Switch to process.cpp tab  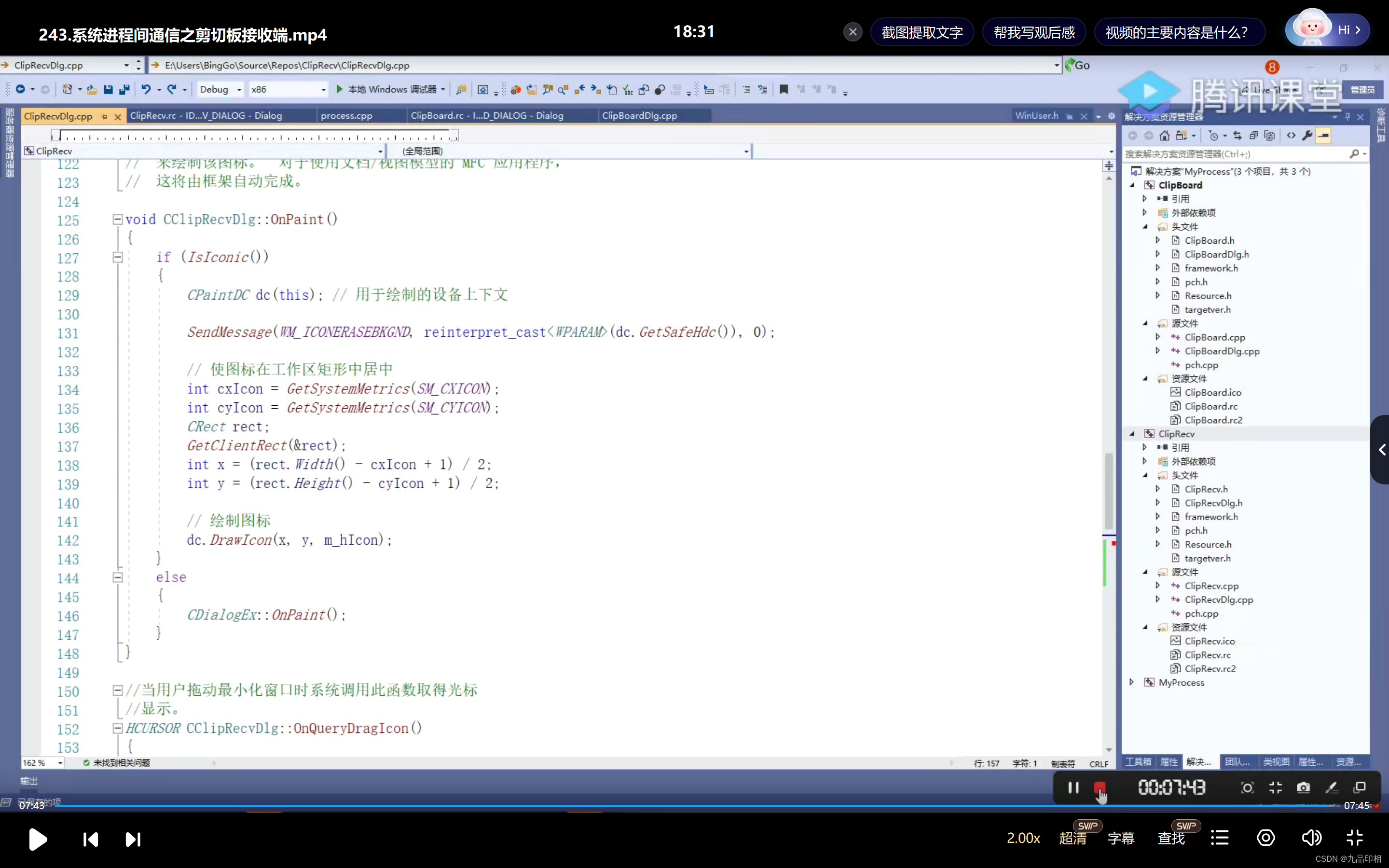(346, 116)
